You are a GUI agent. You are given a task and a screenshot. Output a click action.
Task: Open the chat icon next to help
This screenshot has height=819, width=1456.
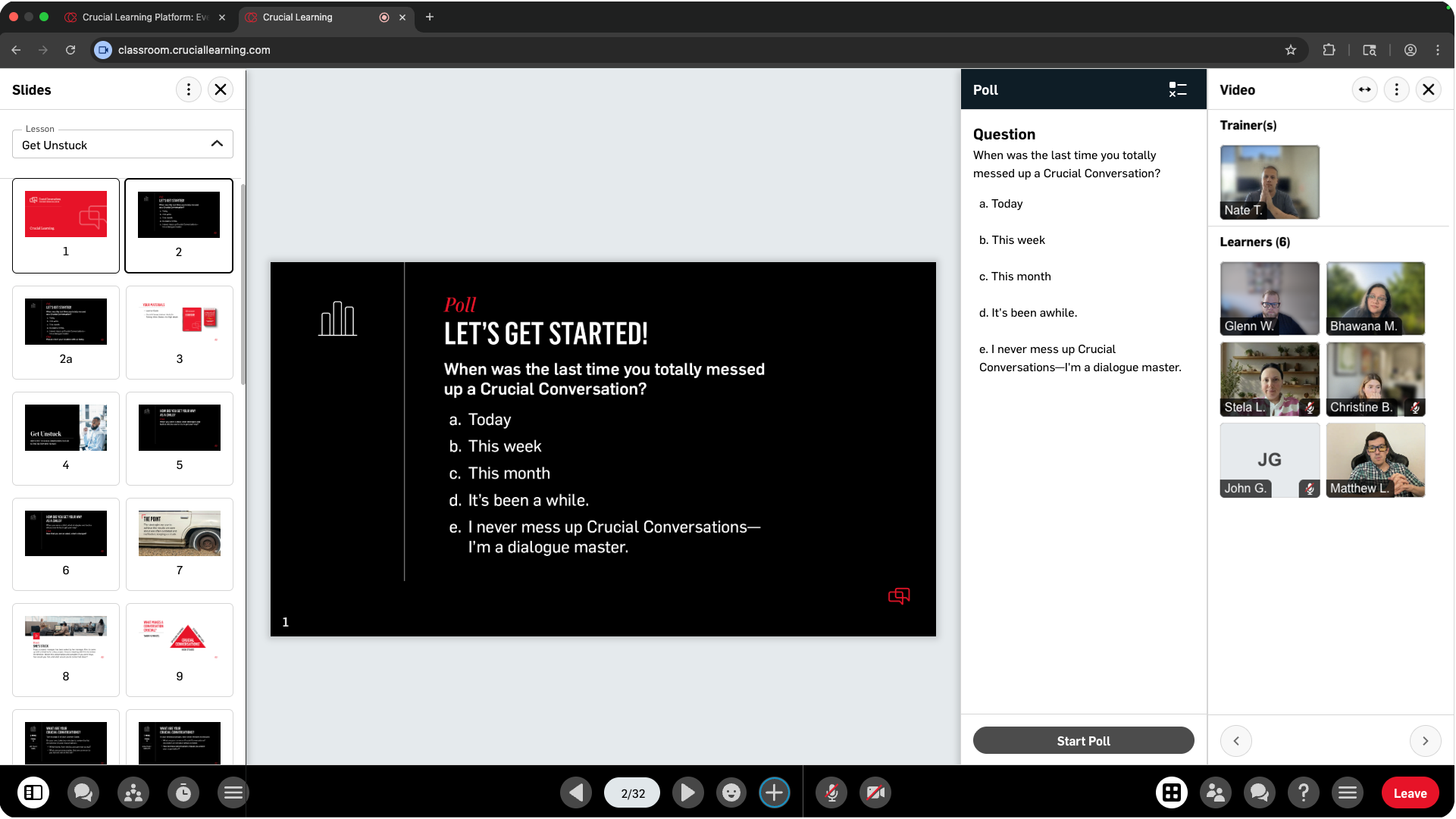tap(1260, 792)
